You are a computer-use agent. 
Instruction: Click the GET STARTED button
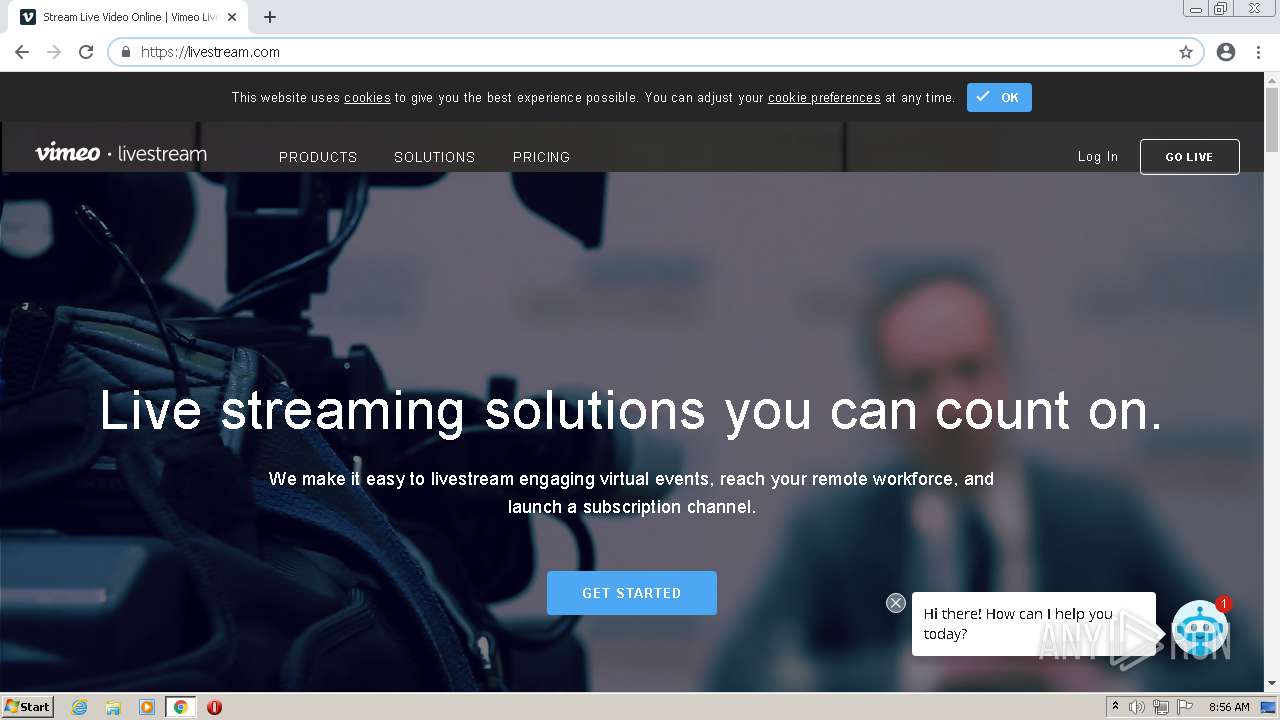click(x=632, y=593)
